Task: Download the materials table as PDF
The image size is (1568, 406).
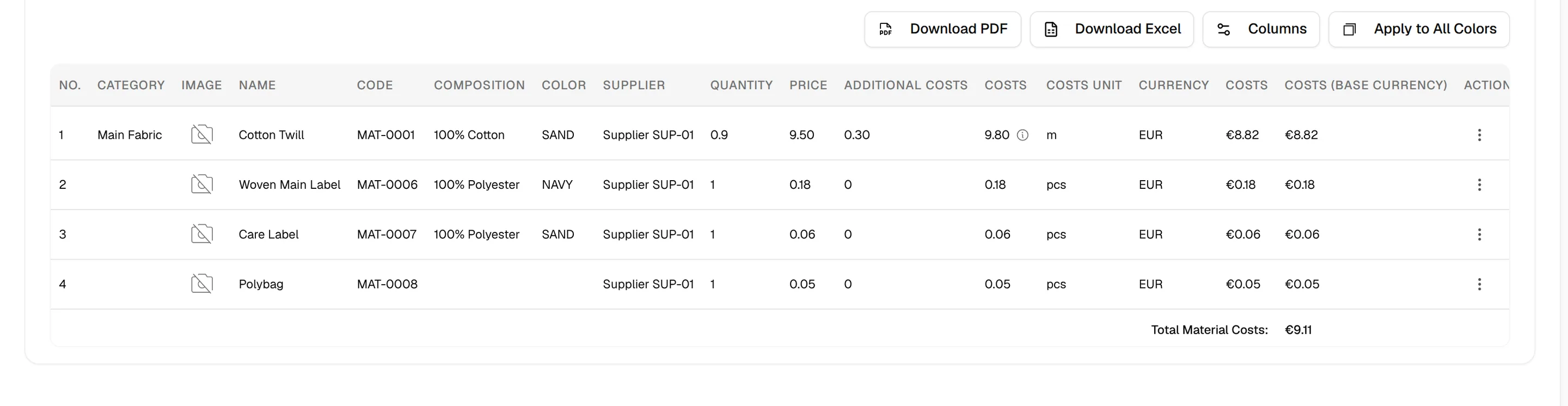Action: click(x=942, y=29)
